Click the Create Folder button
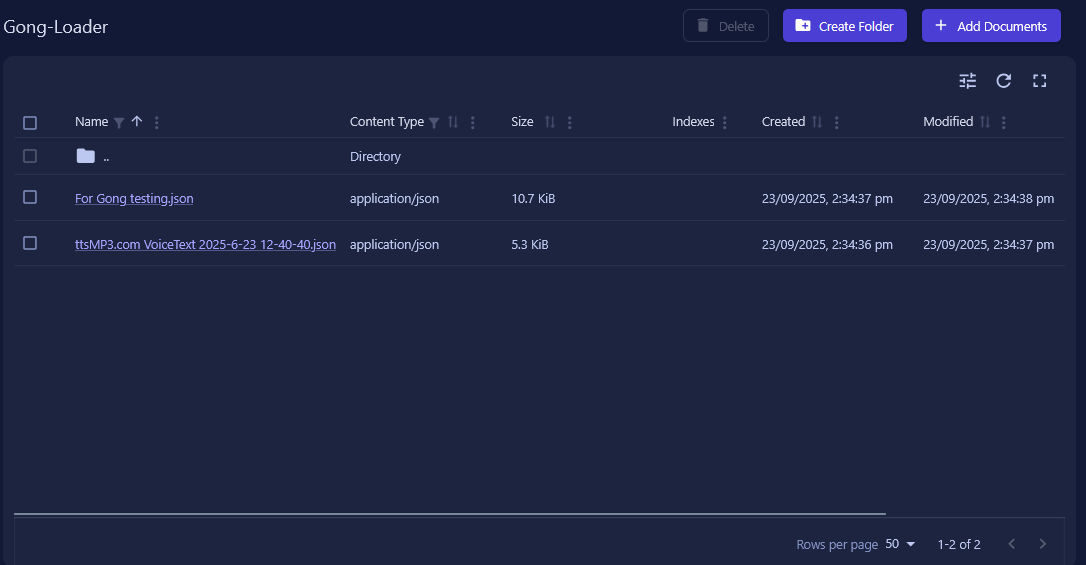Screen dimensions: 1086x565 [844, 26]
